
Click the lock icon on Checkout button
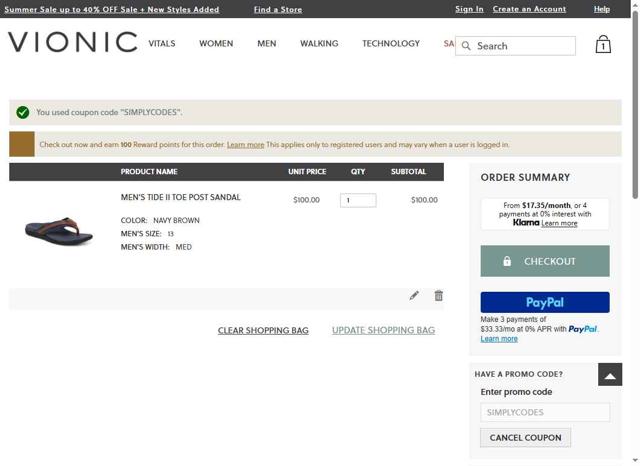tap(507, 261)
